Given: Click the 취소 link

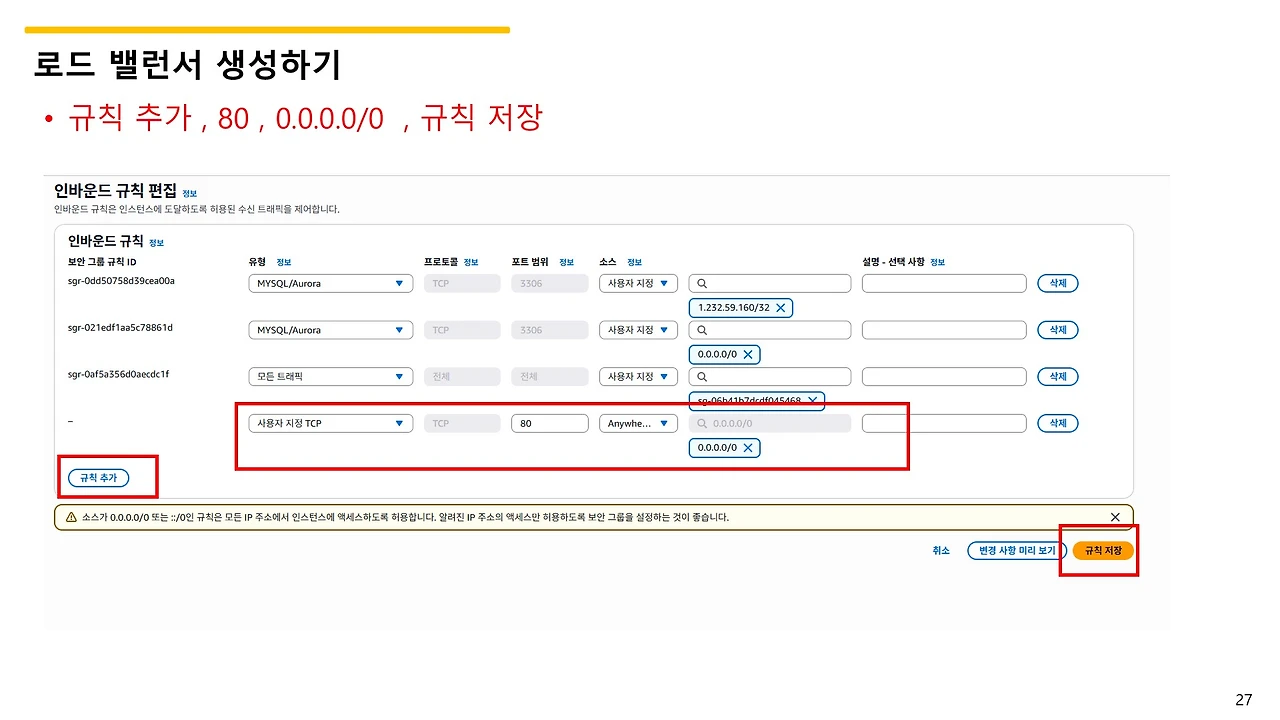Looking at the screenshot, I should [941, 551].
